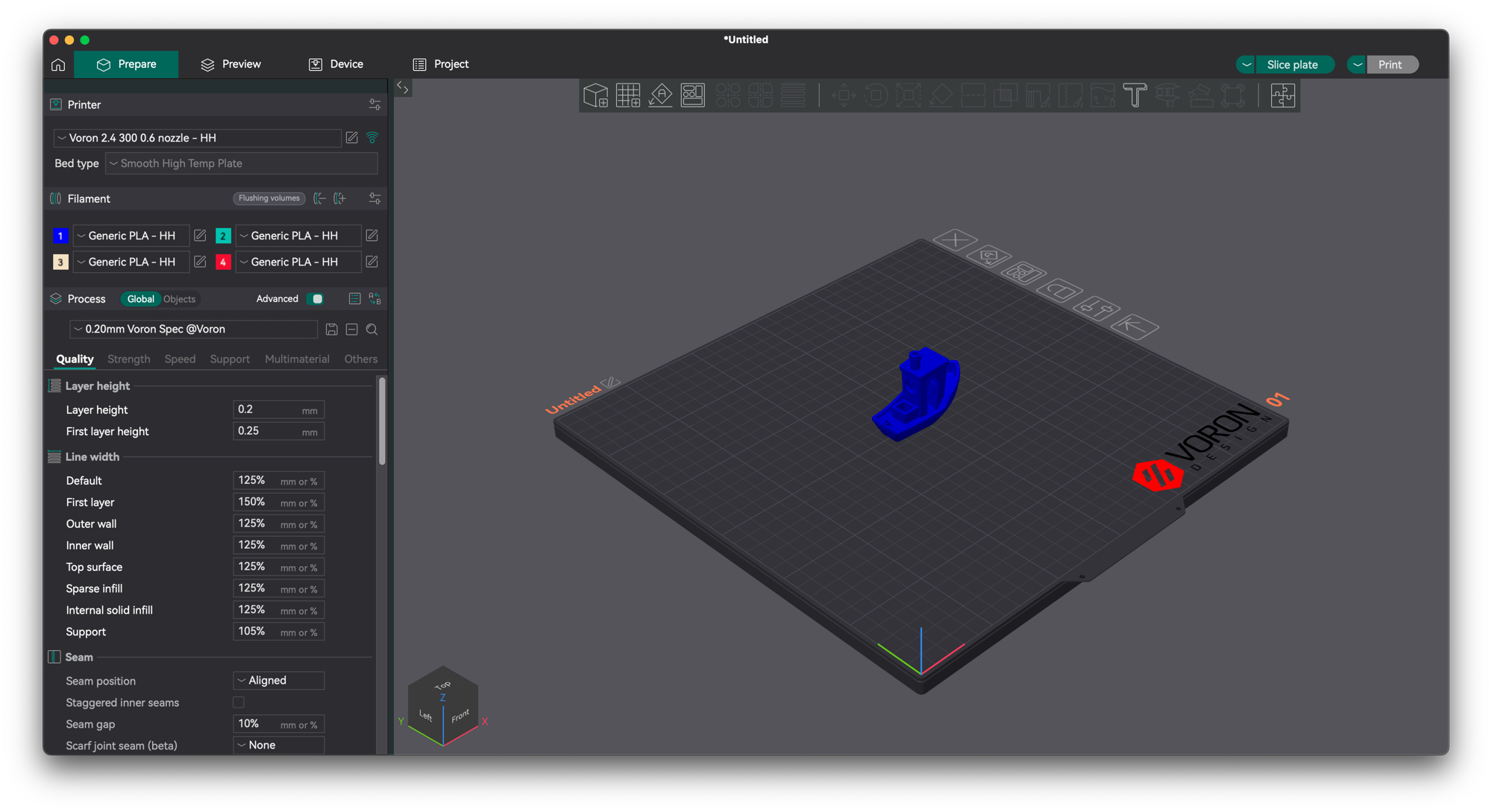This screenshot has height=812, width=1492.
Task: Open printer settings sliders icon
Action: click(374, 105)
